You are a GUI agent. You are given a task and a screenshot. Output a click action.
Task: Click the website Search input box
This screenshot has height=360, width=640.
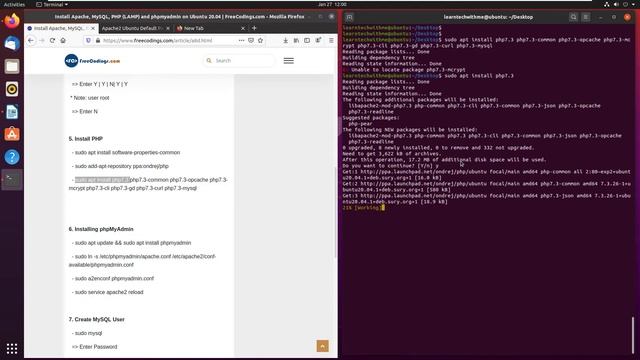[239, 60]
